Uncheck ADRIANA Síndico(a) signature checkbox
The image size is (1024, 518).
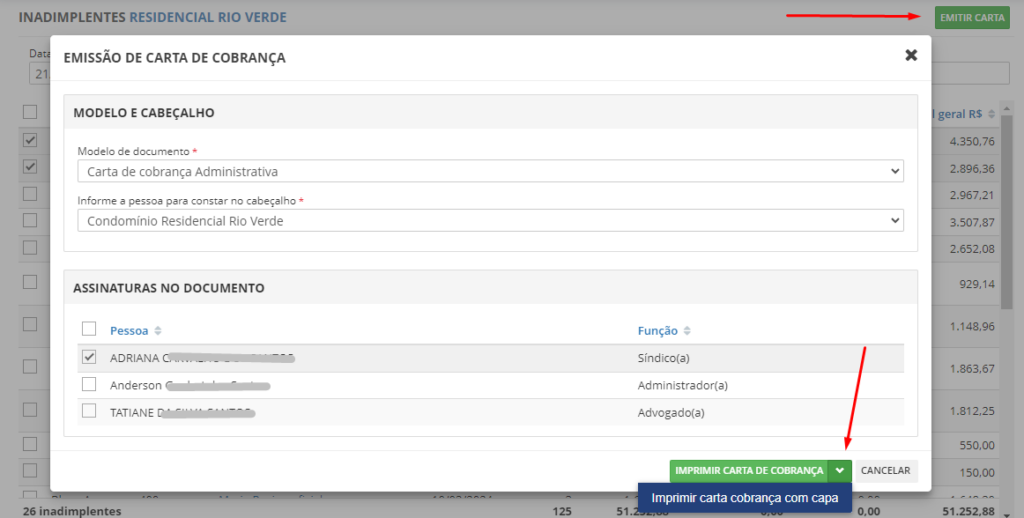[89, 357]
